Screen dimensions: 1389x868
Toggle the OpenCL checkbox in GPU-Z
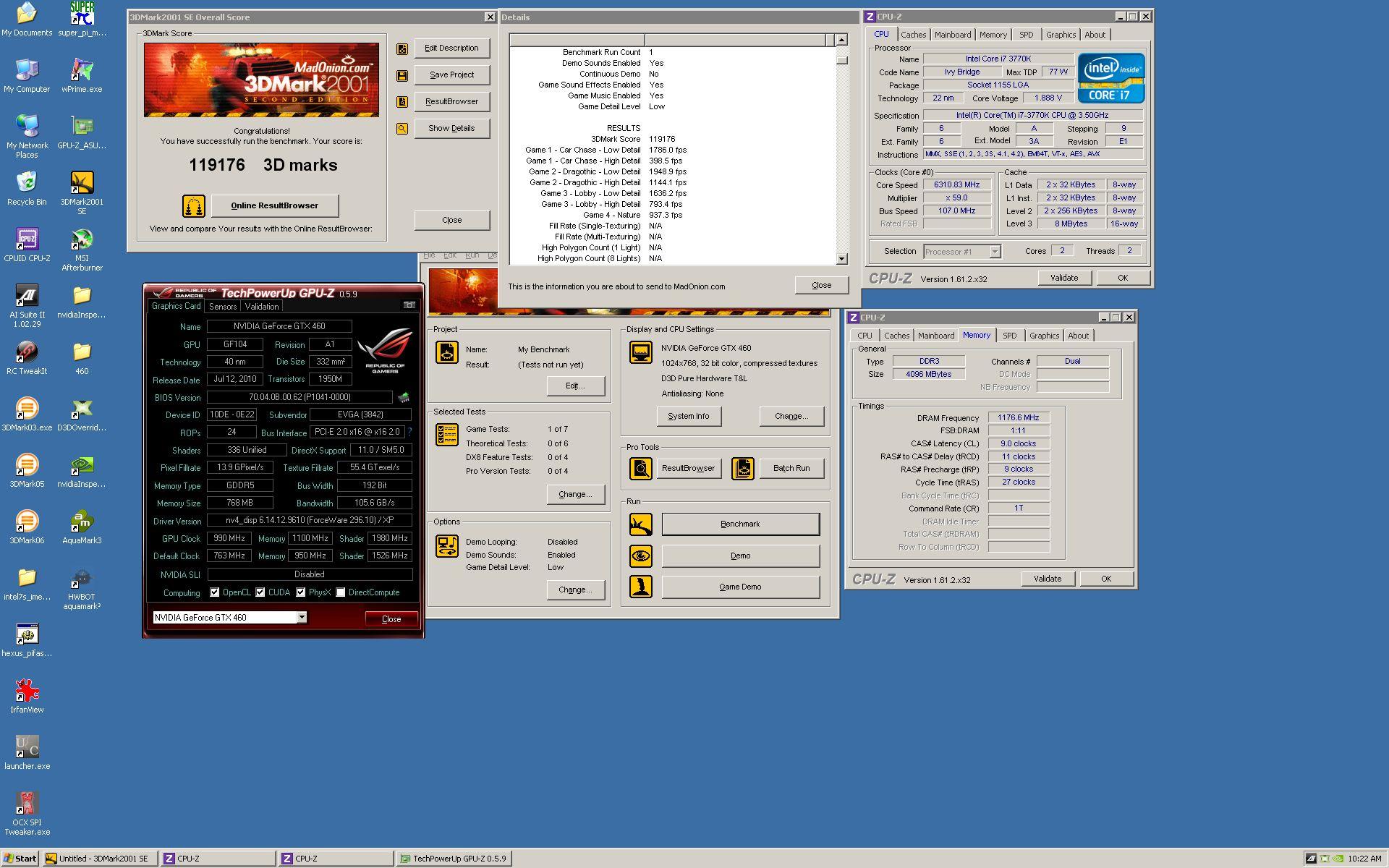coord(215,592)
